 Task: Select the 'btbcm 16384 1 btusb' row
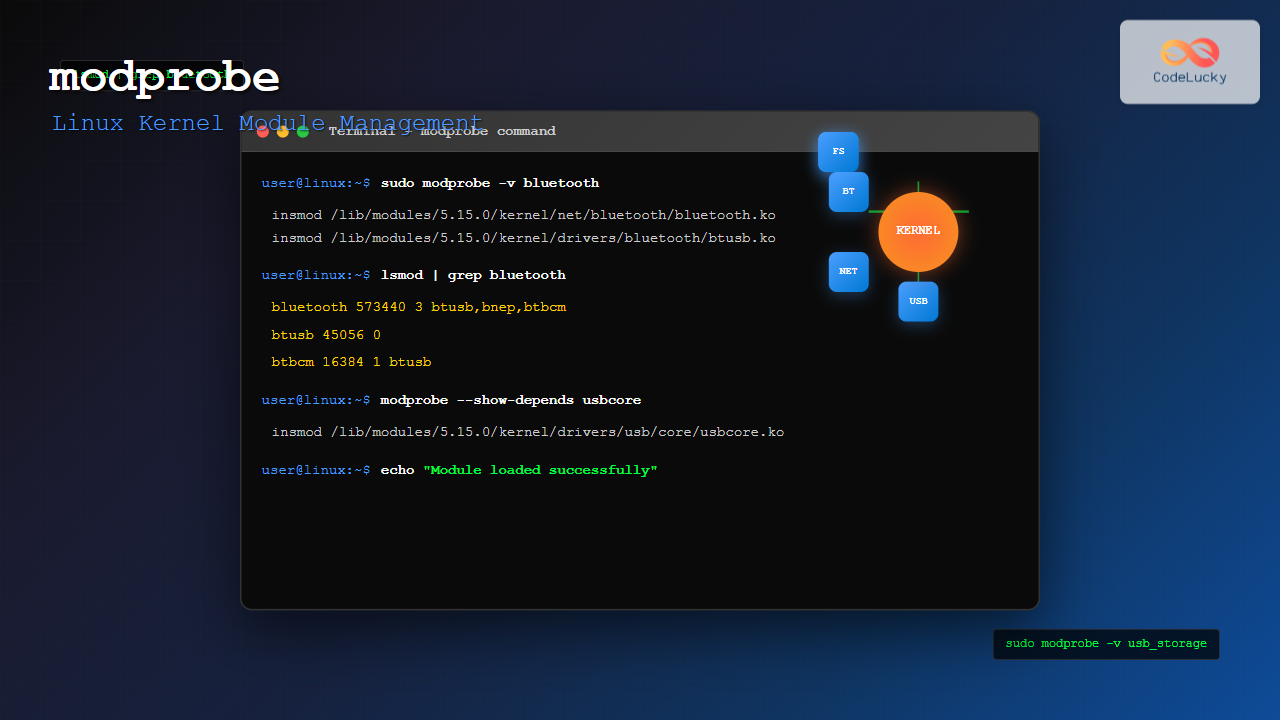(x=351, y=362)
